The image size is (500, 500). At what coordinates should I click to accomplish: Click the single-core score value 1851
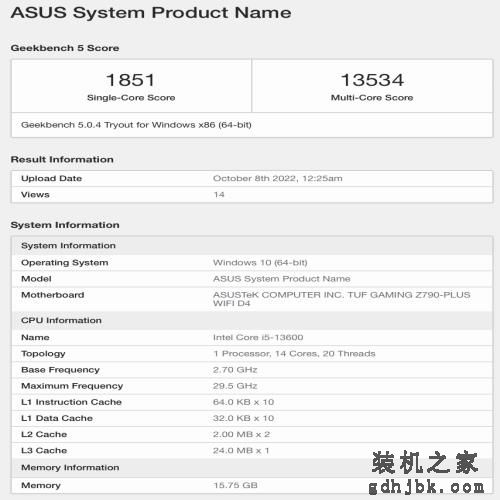pyautogui.click(x=131, y=80)
